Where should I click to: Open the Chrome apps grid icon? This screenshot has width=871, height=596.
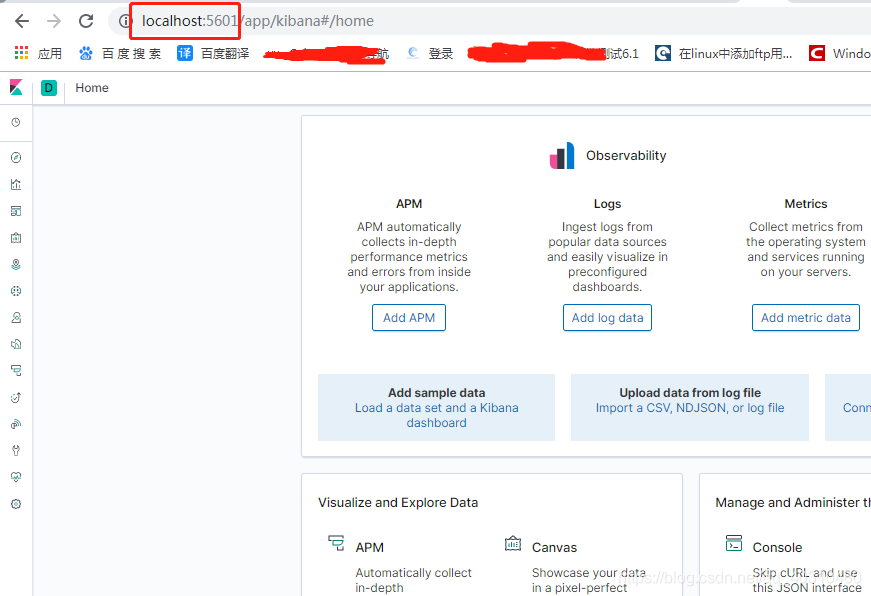(21, 52)
